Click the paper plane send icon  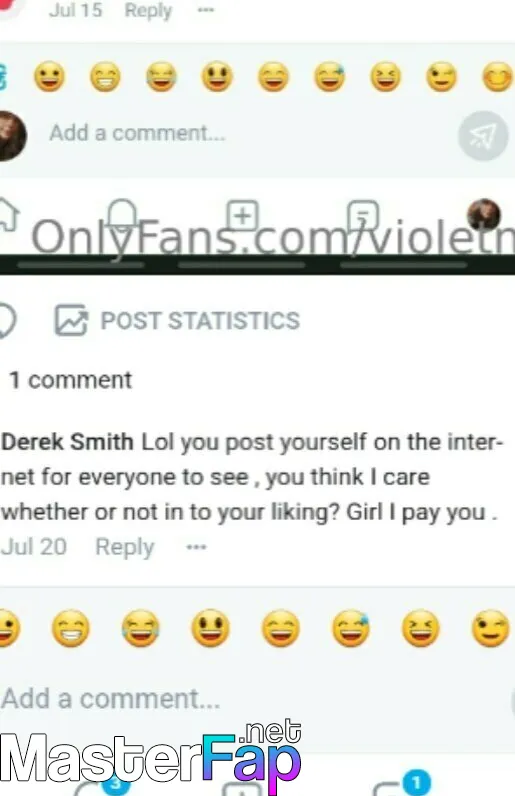point(482,136)
